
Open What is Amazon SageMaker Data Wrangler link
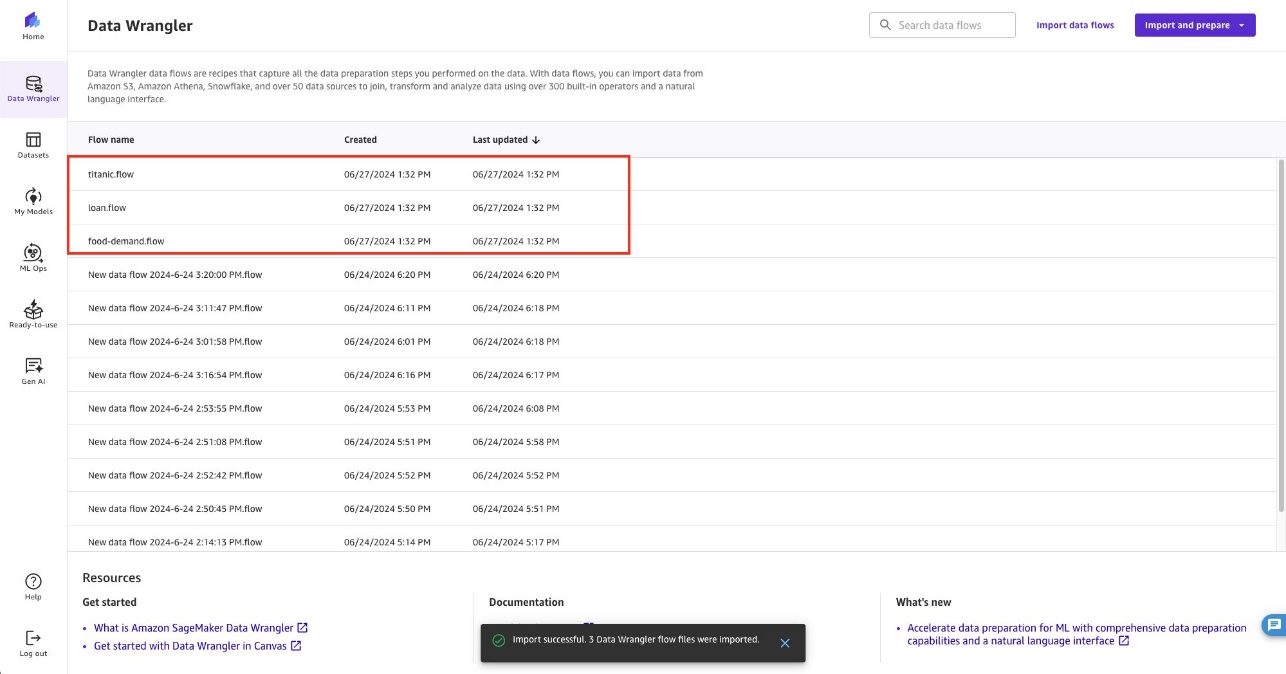click(201, 628)
